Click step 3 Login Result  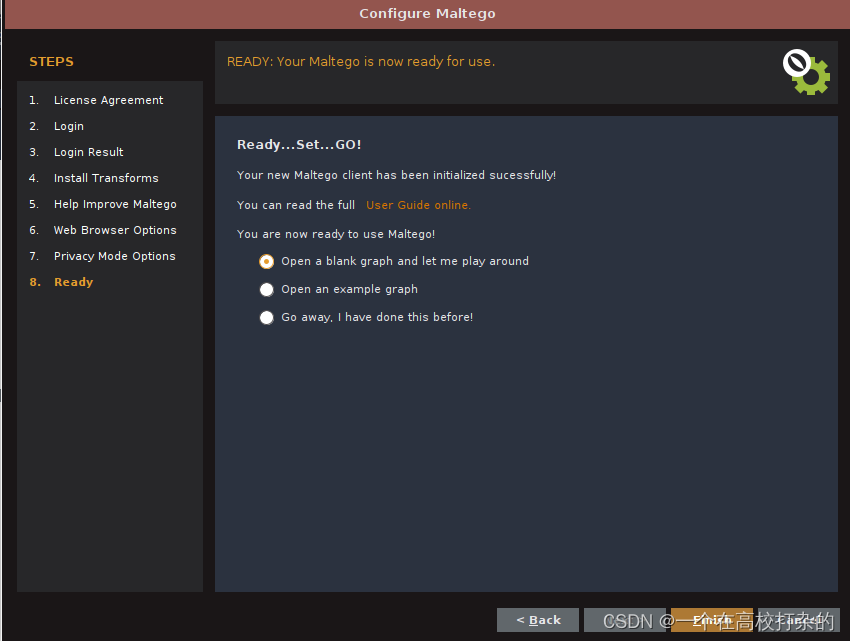tap(88, 152)
